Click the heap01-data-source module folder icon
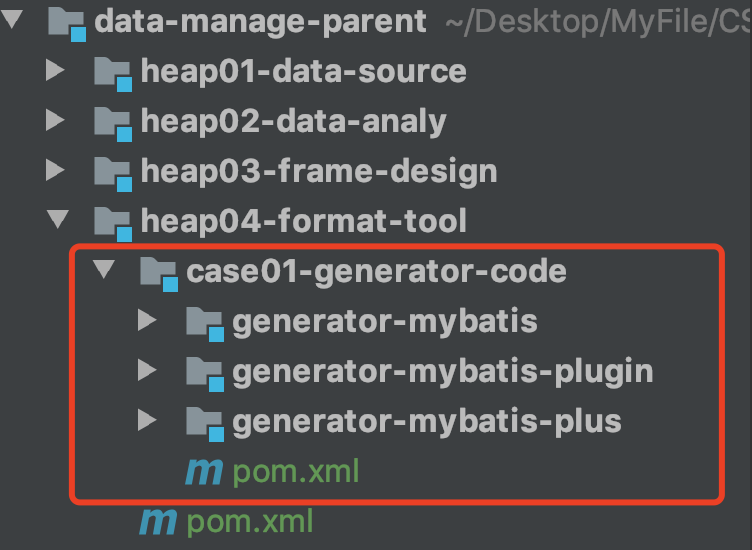Screen dimensions: 752x550 112,72
